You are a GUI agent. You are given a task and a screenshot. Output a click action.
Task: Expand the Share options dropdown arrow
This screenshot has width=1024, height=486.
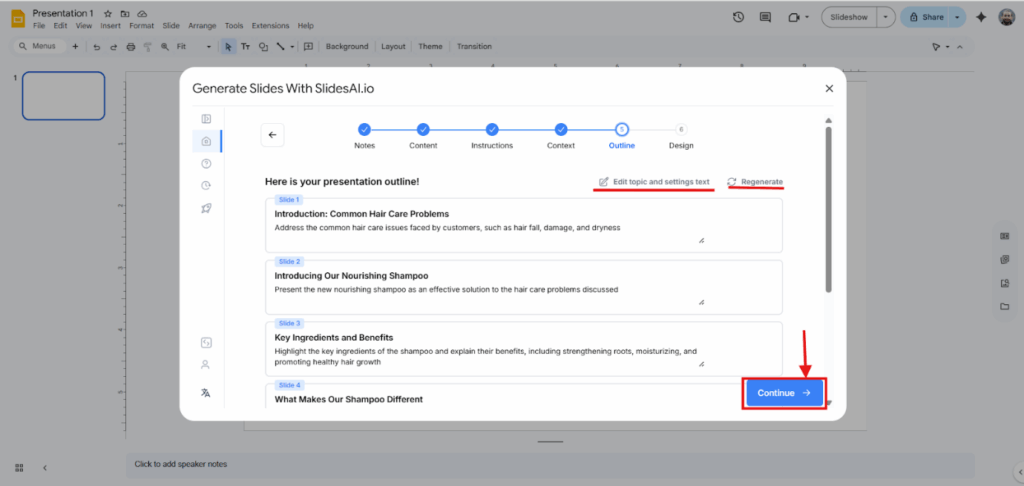(x=958, y=17)
